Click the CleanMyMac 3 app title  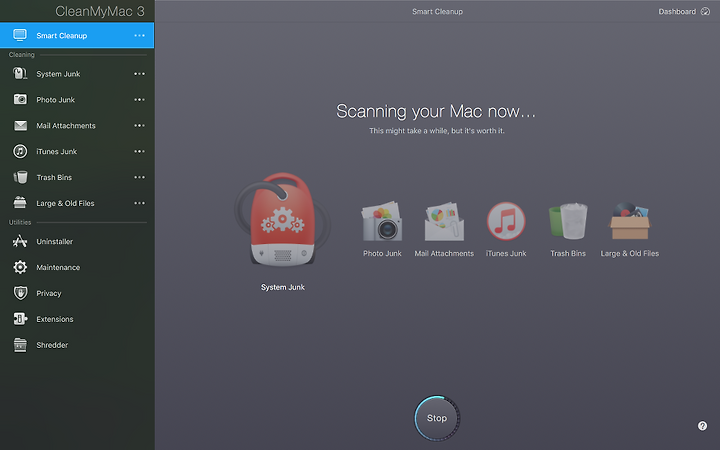[x=100, y=11]
